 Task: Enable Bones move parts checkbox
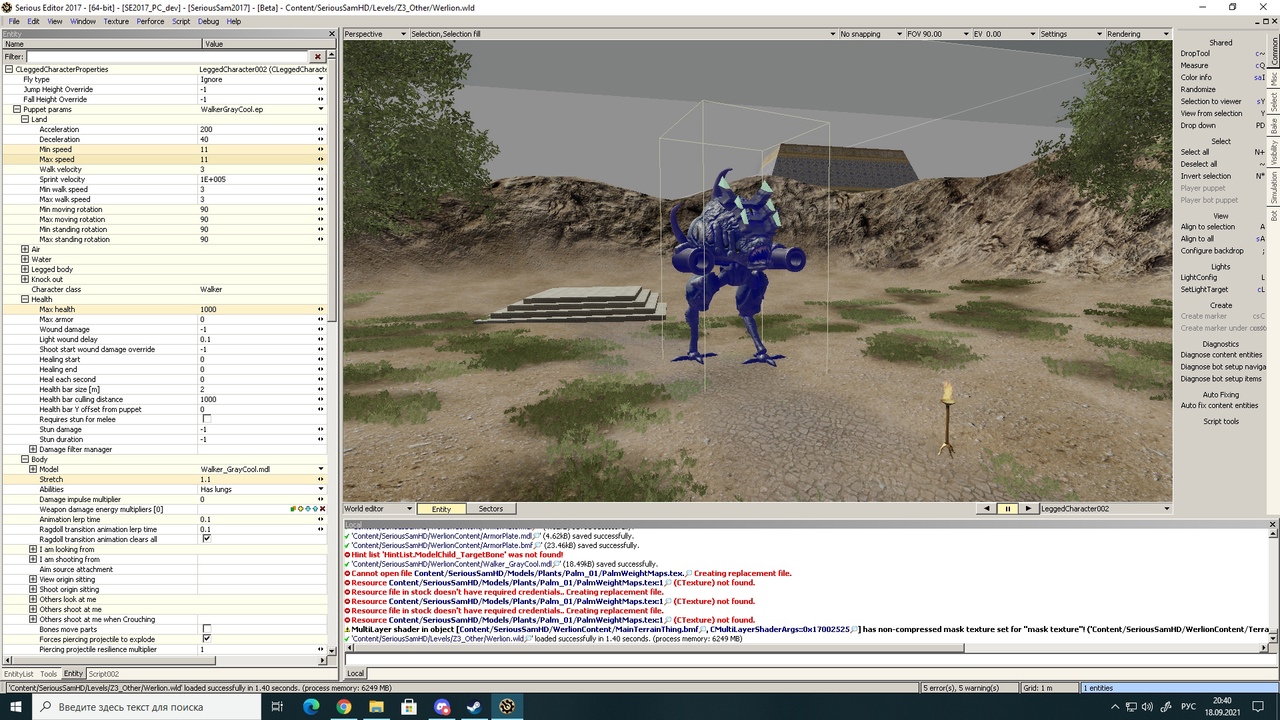(x=207, y=629)
